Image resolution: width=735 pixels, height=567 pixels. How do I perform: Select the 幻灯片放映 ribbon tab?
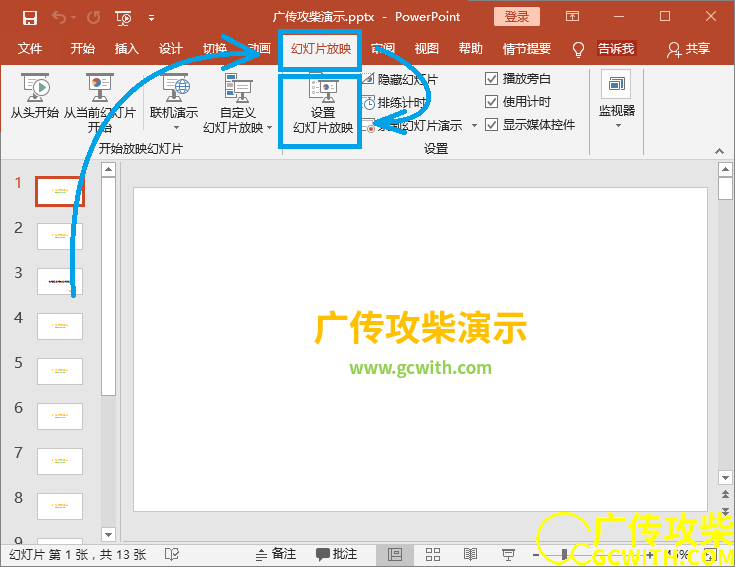[321, 48]
